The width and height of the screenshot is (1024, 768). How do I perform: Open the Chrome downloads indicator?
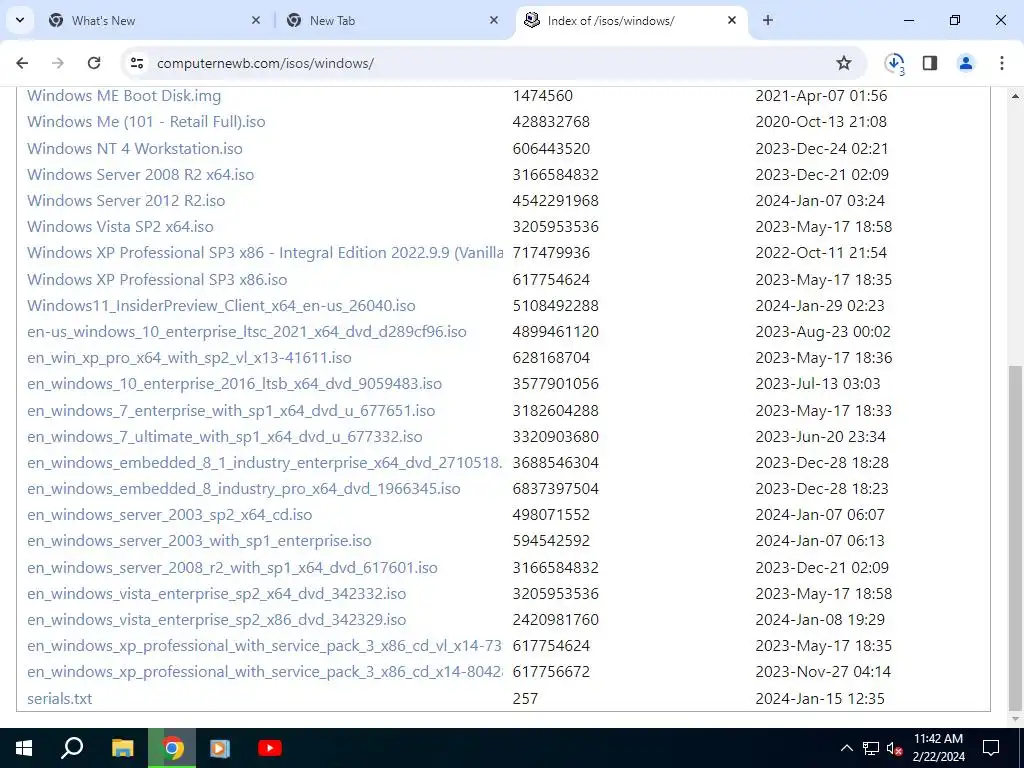[895, 63]
